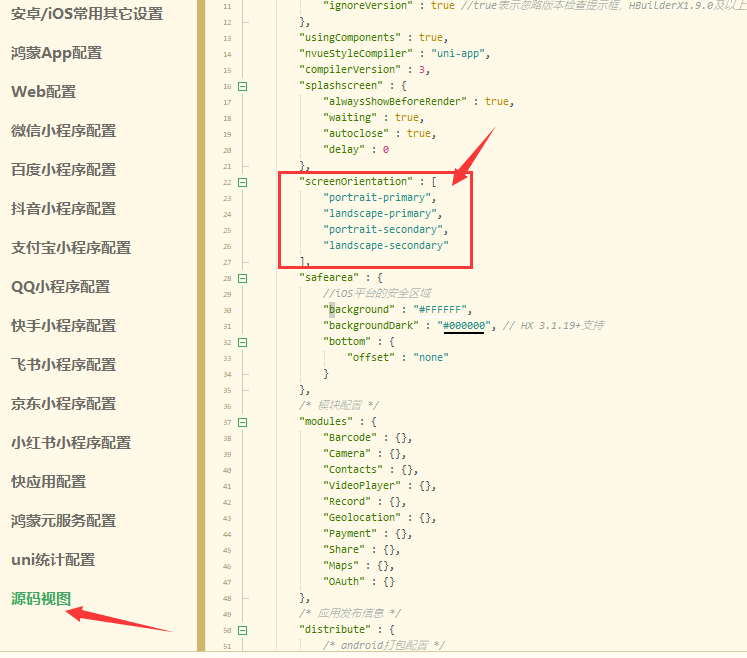
Task: Fold the modules code block
Action: [x=242, y=422]
